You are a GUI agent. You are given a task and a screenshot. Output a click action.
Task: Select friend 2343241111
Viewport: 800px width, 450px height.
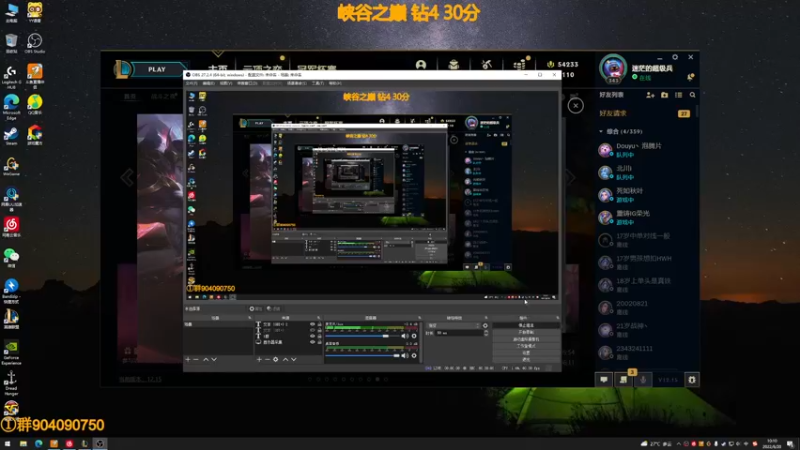645,353
